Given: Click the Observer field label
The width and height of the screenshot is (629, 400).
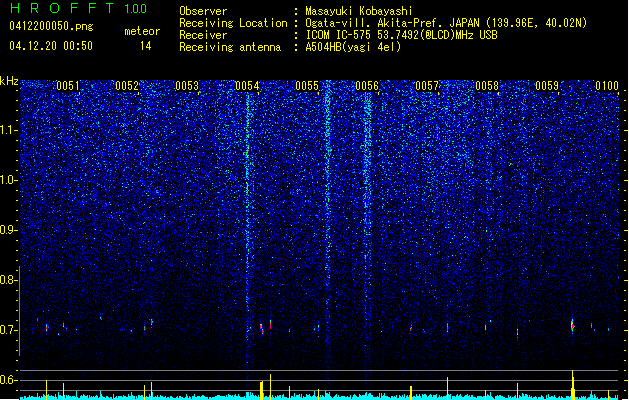Looking at the screenshot, I should click(203, 11).
